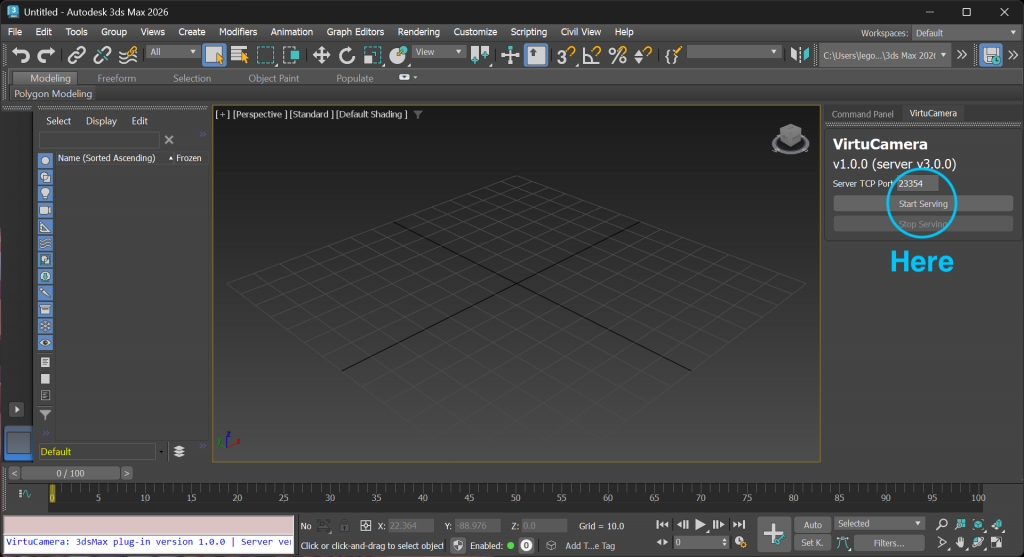Click the Server TCP Port input field
This screenshot has width=1024, height=557.
(x=916, y=184)
